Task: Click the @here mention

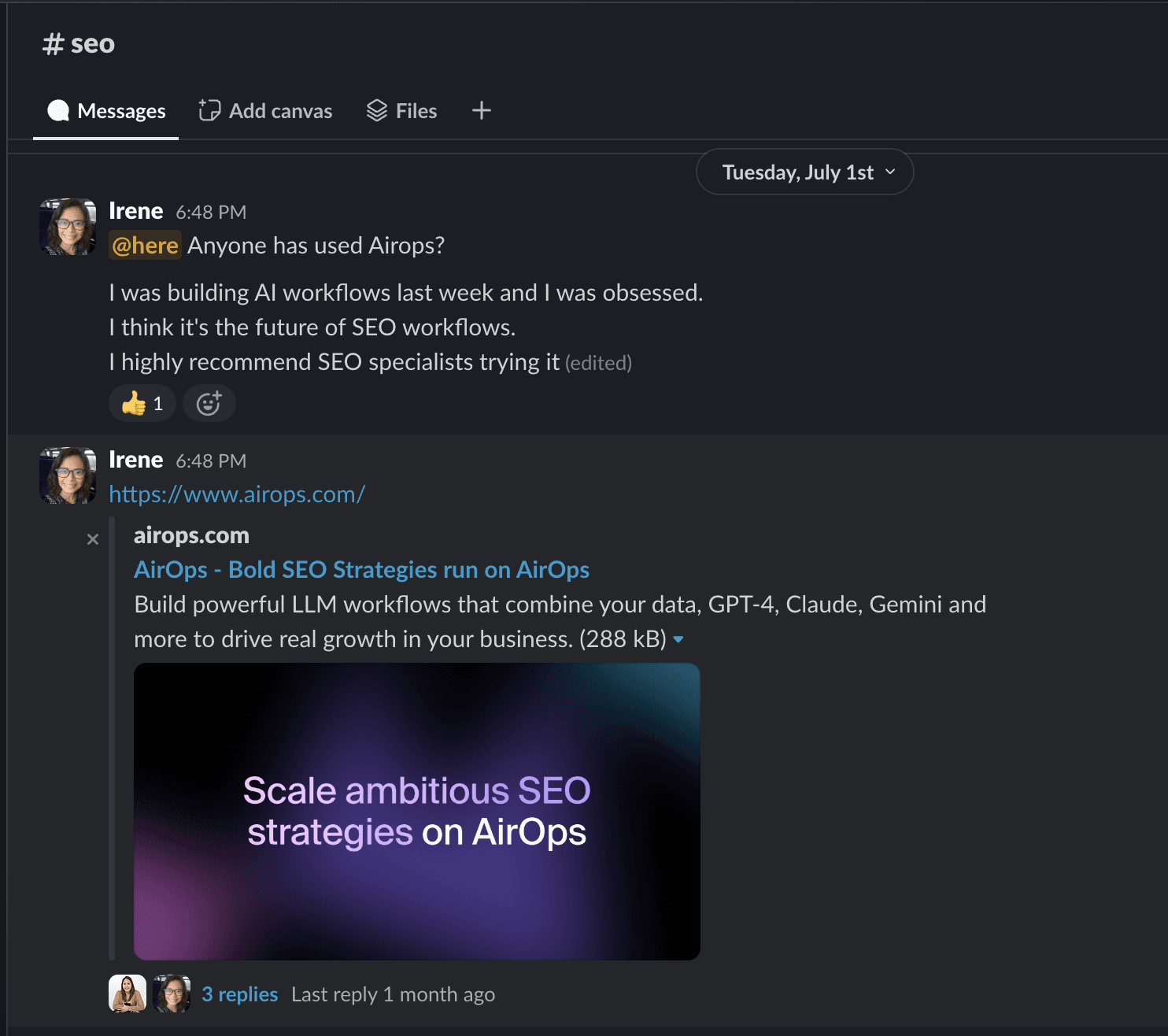Action: (145, 246)
